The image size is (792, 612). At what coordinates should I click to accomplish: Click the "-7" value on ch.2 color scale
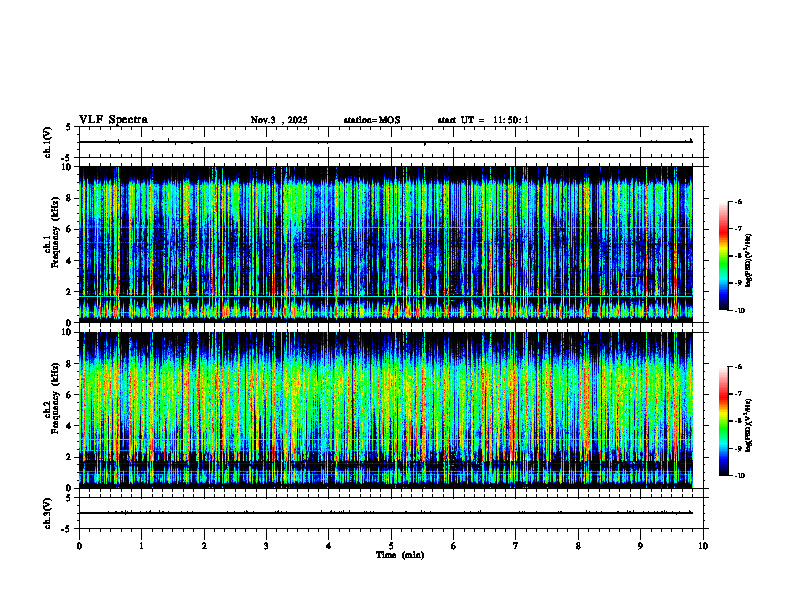(738, 394)
